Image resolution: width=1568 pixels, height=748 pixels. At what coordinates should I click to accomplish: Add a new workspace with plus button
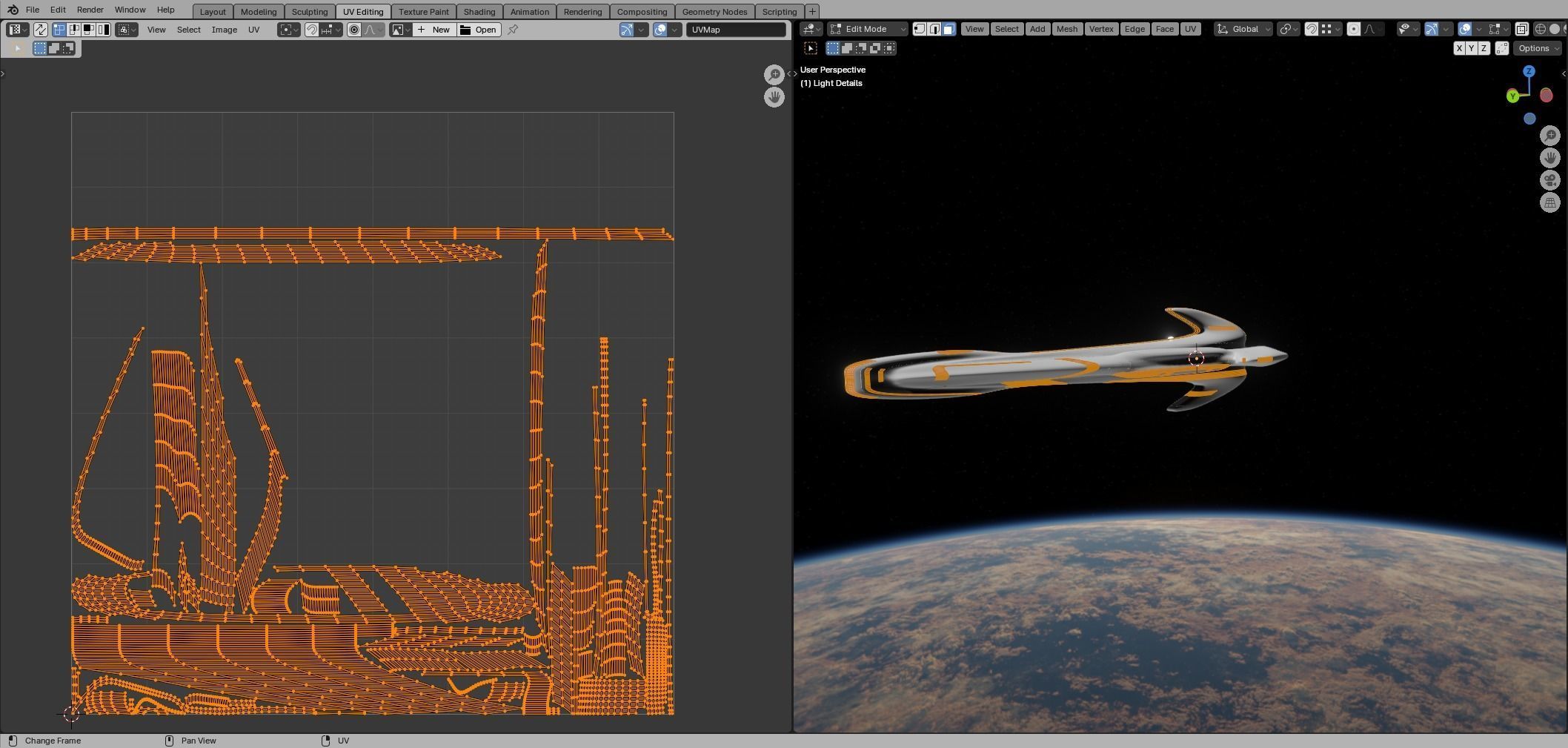pos(812,11)
